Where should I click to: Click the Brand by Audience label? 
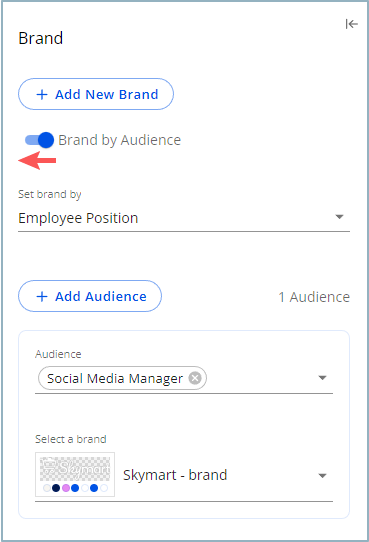point(120,140)
